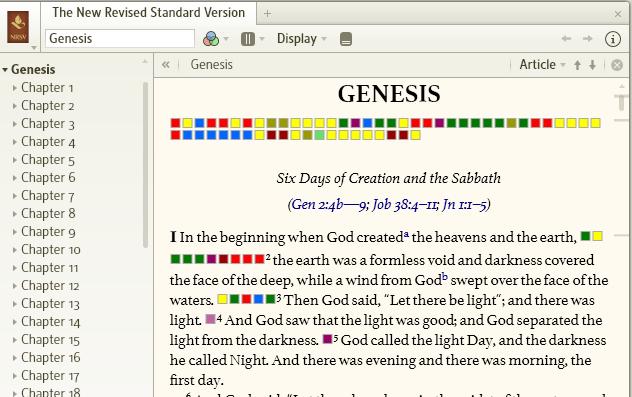632x397 pixels.
Task: Open Chapter 15 in the sidebar
Action: point(50,340)
